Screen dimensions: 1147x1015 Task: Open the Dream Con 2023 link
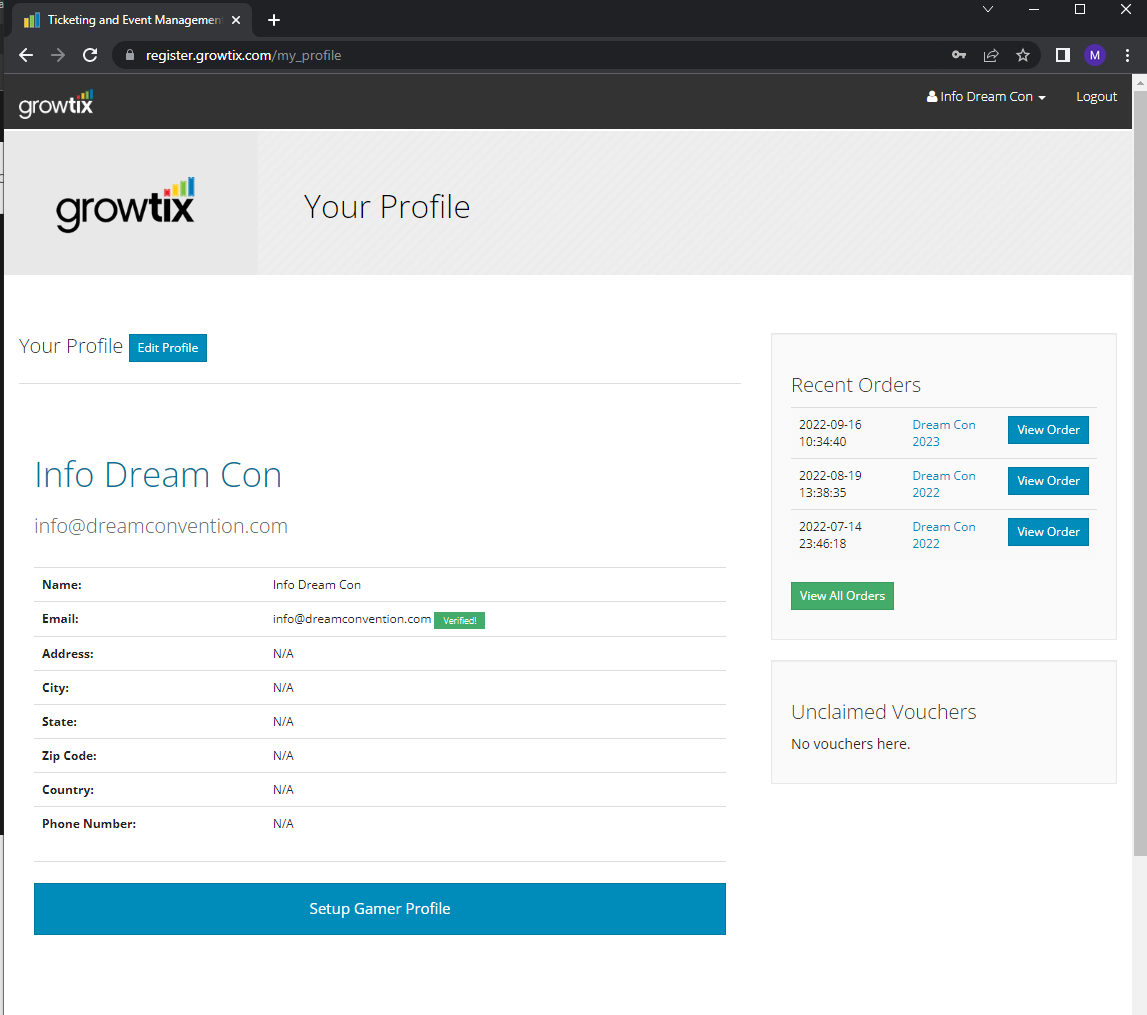tap(943, 433)
